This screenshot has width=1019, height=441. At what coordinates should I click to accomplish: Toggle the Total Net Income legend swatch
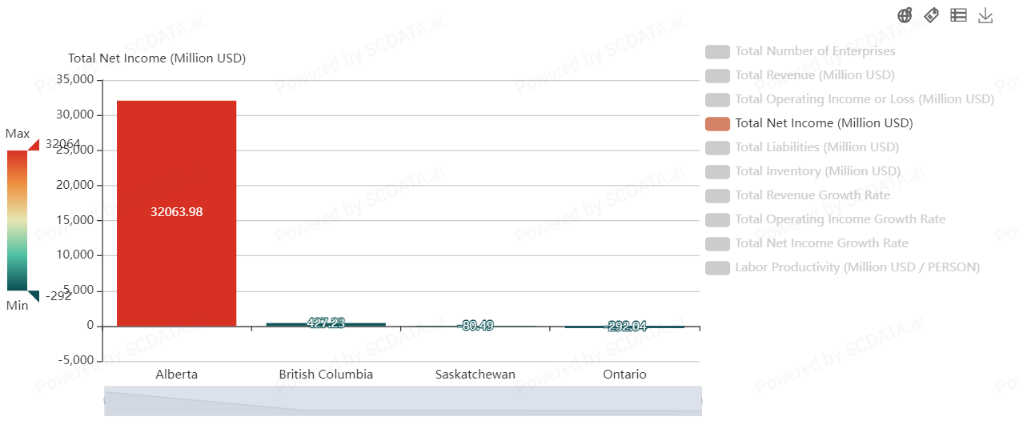coord(718,124)
